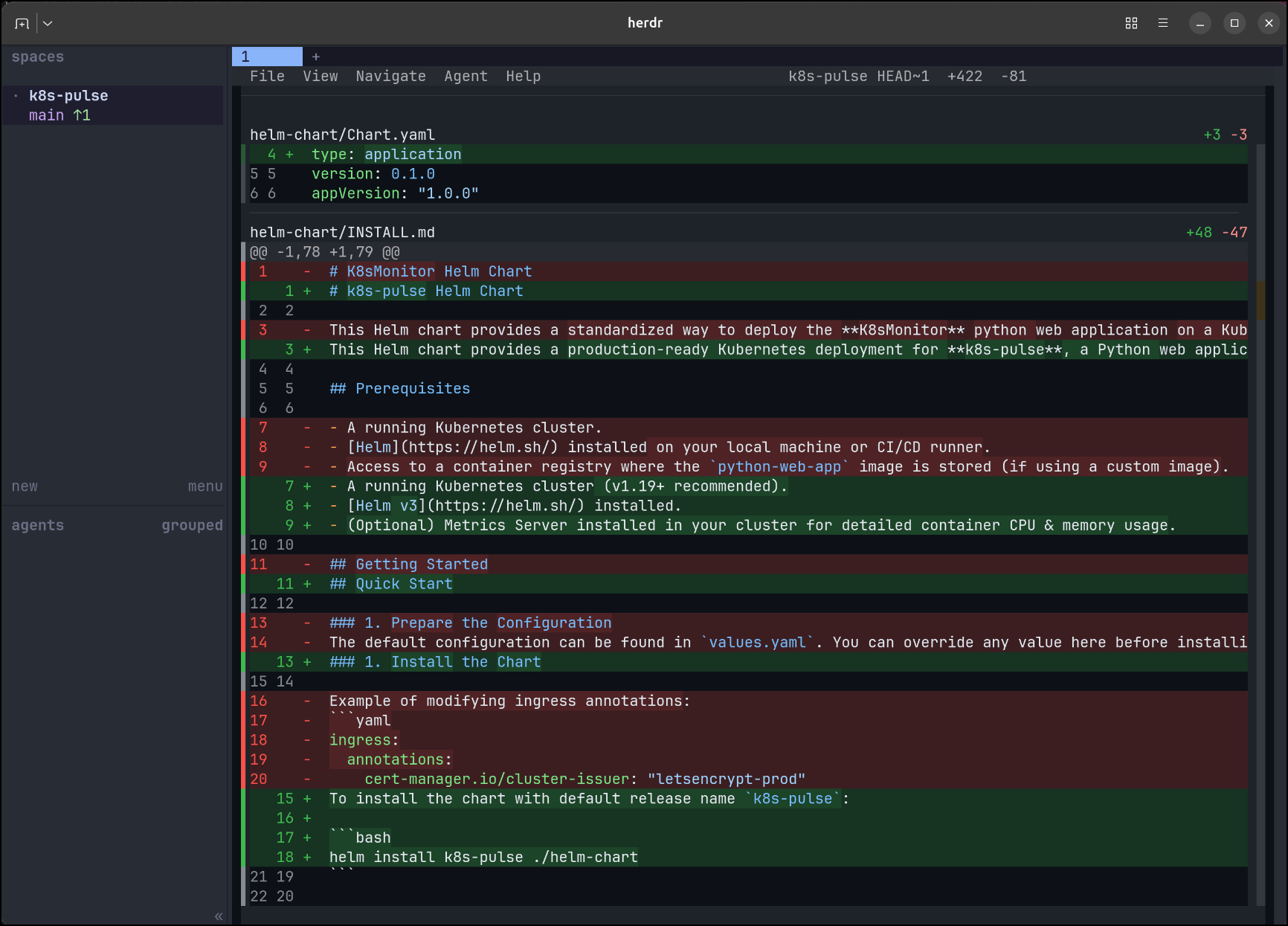1288x926 pixels.
Task: Click the new tab icon in title bar
Action: click(x=22, y=23)
